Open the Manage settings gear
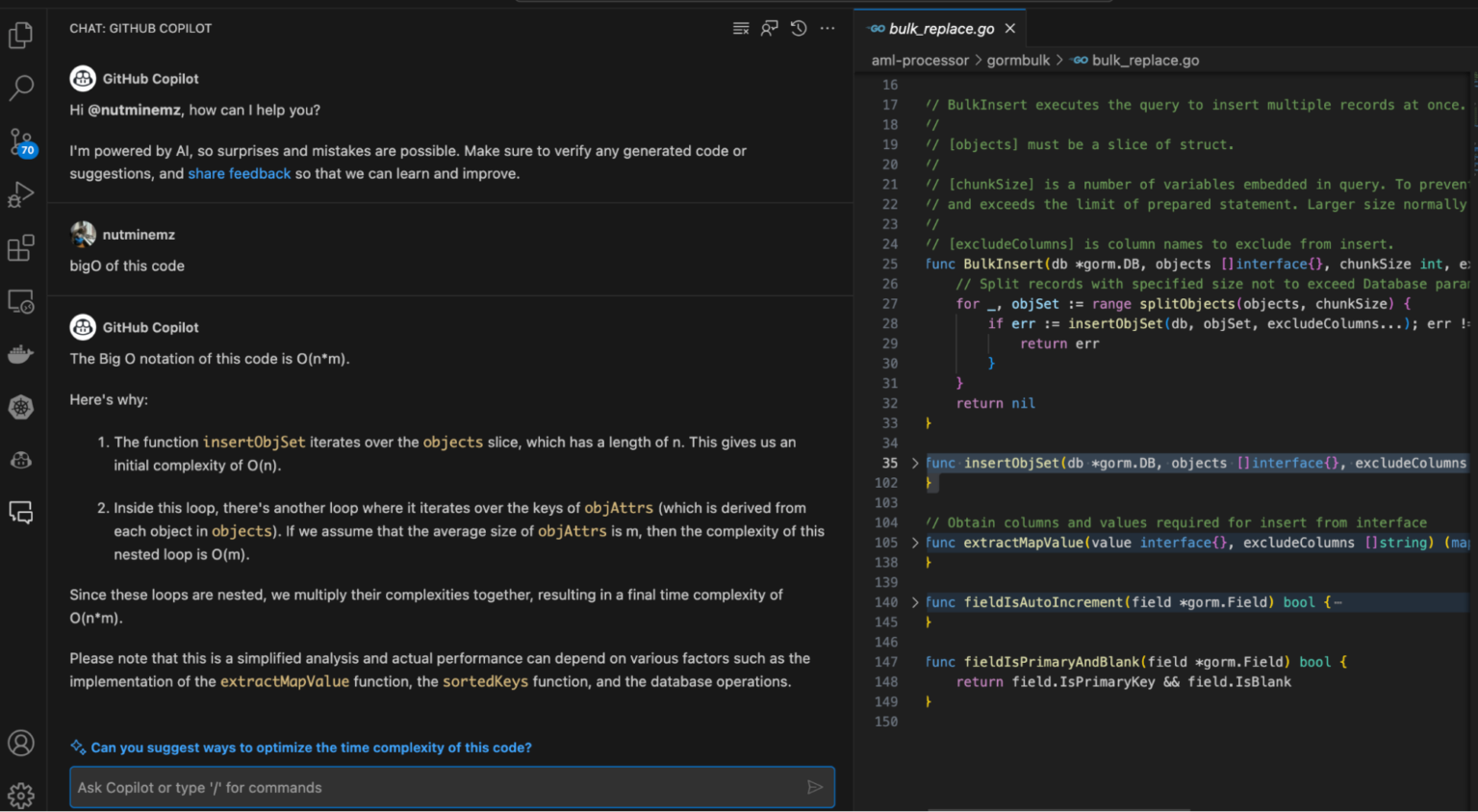 click(21, 796)
